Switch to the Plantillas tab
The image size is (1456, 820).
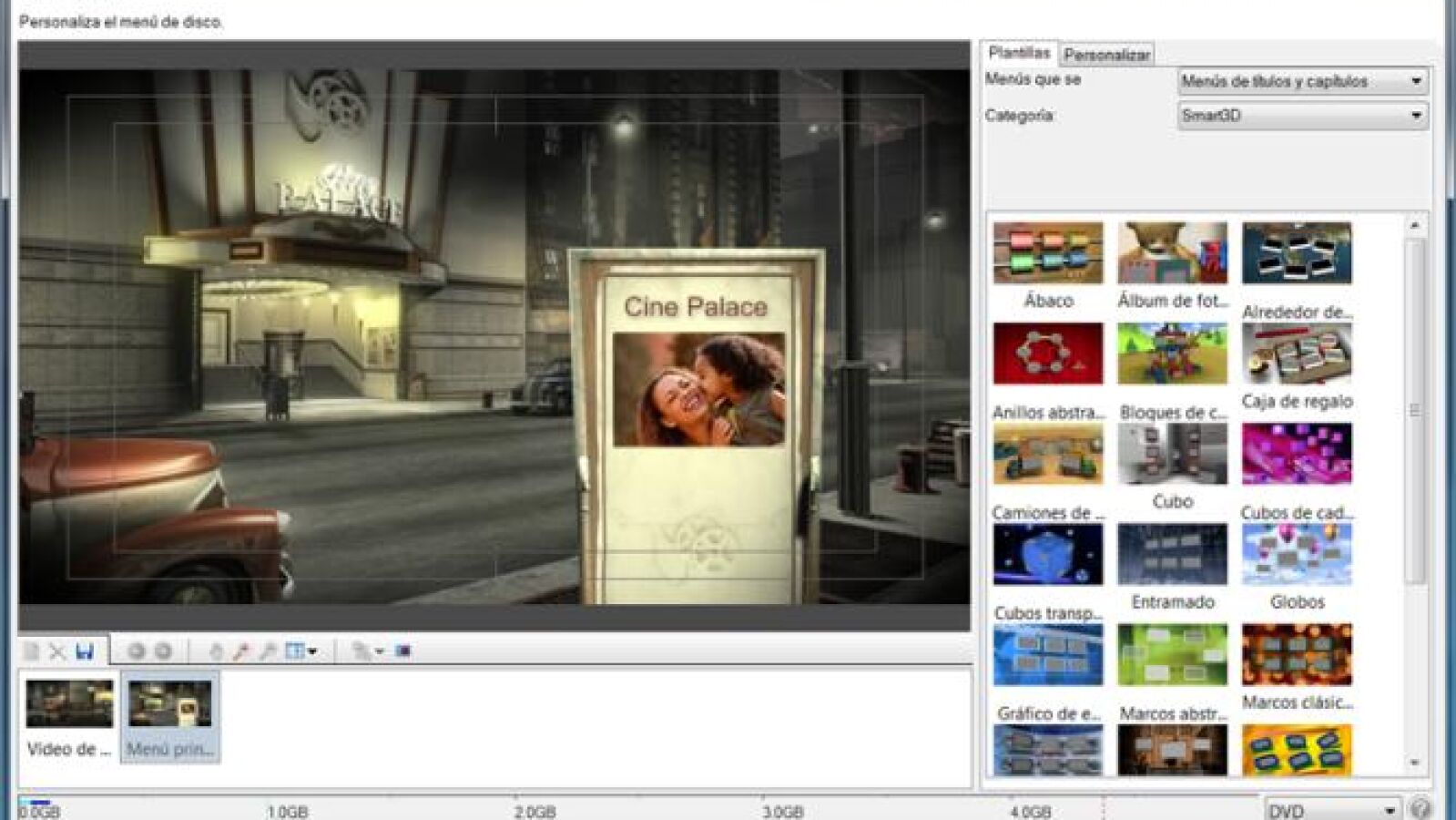tap(1019, 53)
